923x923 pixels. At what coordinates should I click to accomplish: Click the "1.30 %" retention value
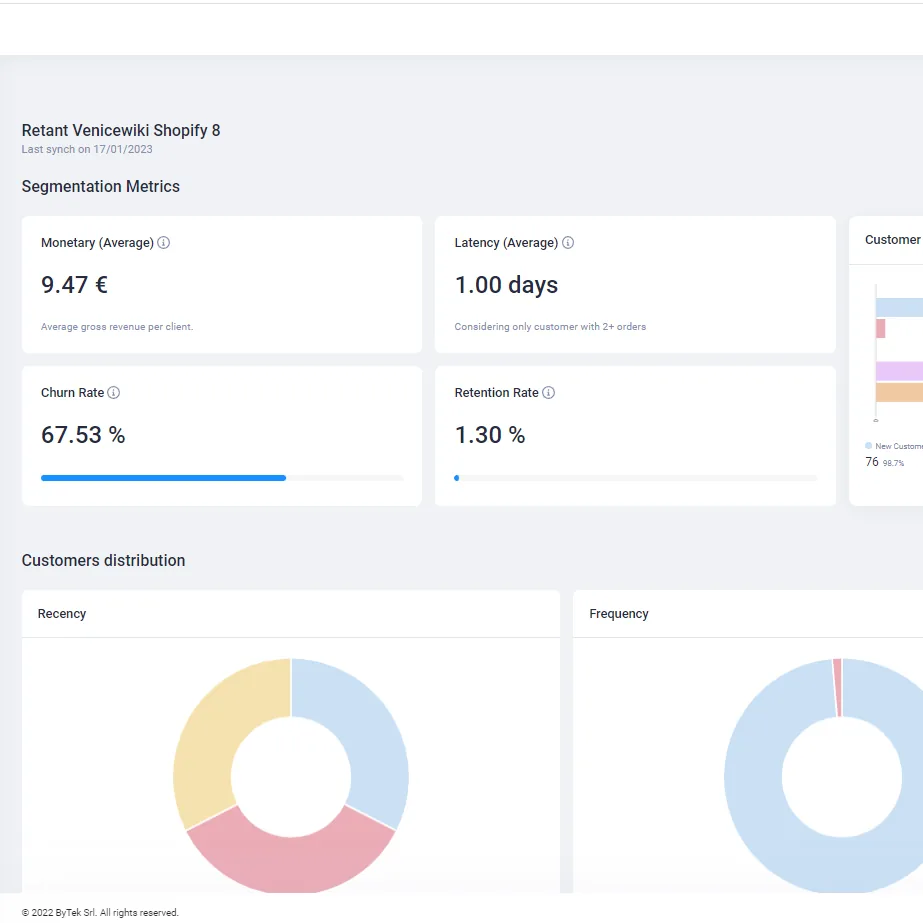click(x=490, y=435)
